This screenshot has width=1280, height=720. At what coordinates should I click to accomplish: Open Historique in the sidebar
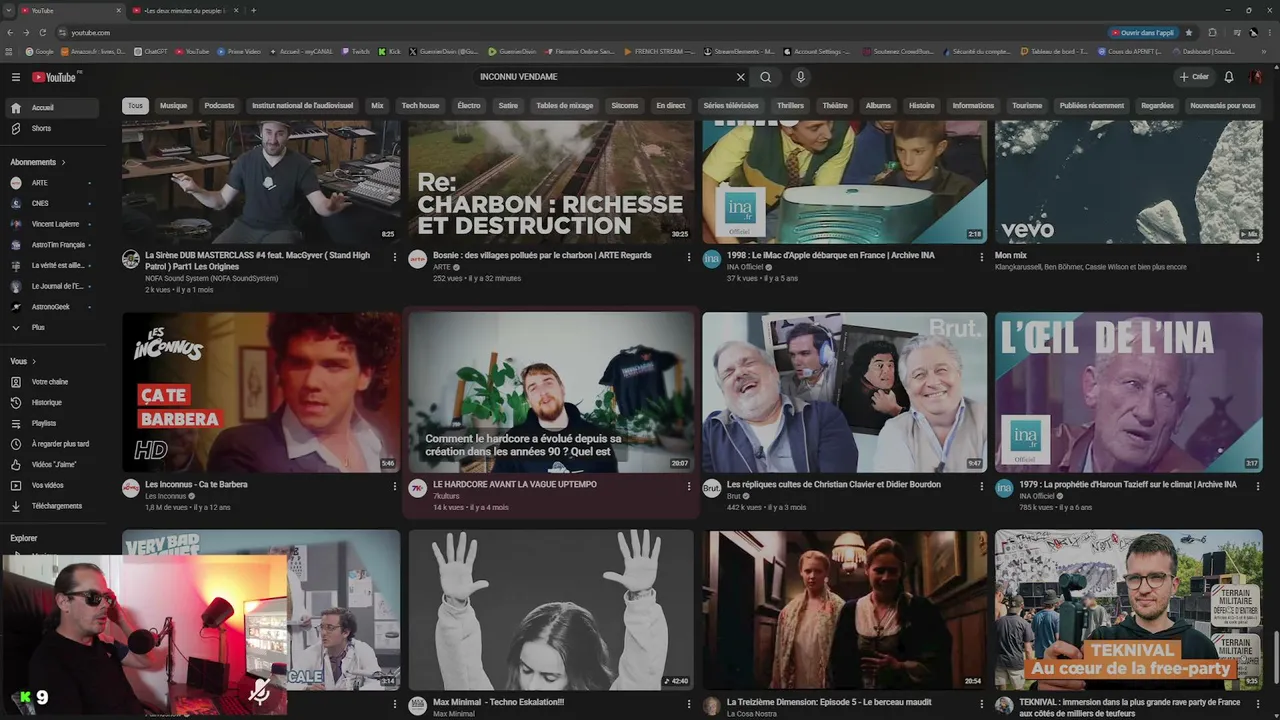point(54,403)
